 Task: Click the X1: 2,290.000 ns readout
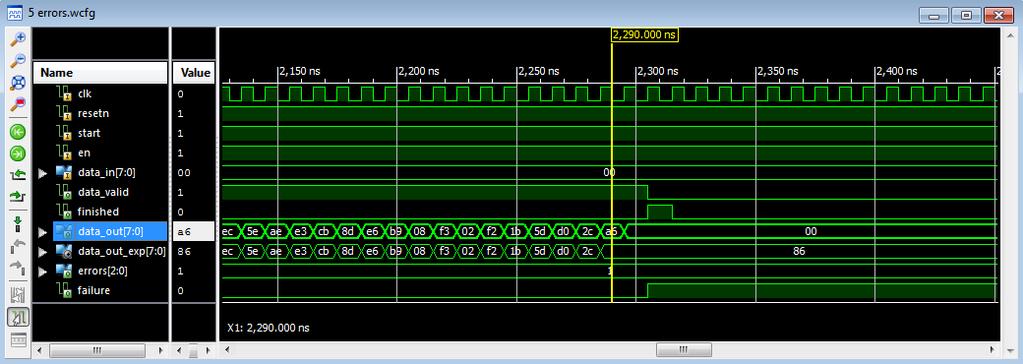tap(268, 327)
